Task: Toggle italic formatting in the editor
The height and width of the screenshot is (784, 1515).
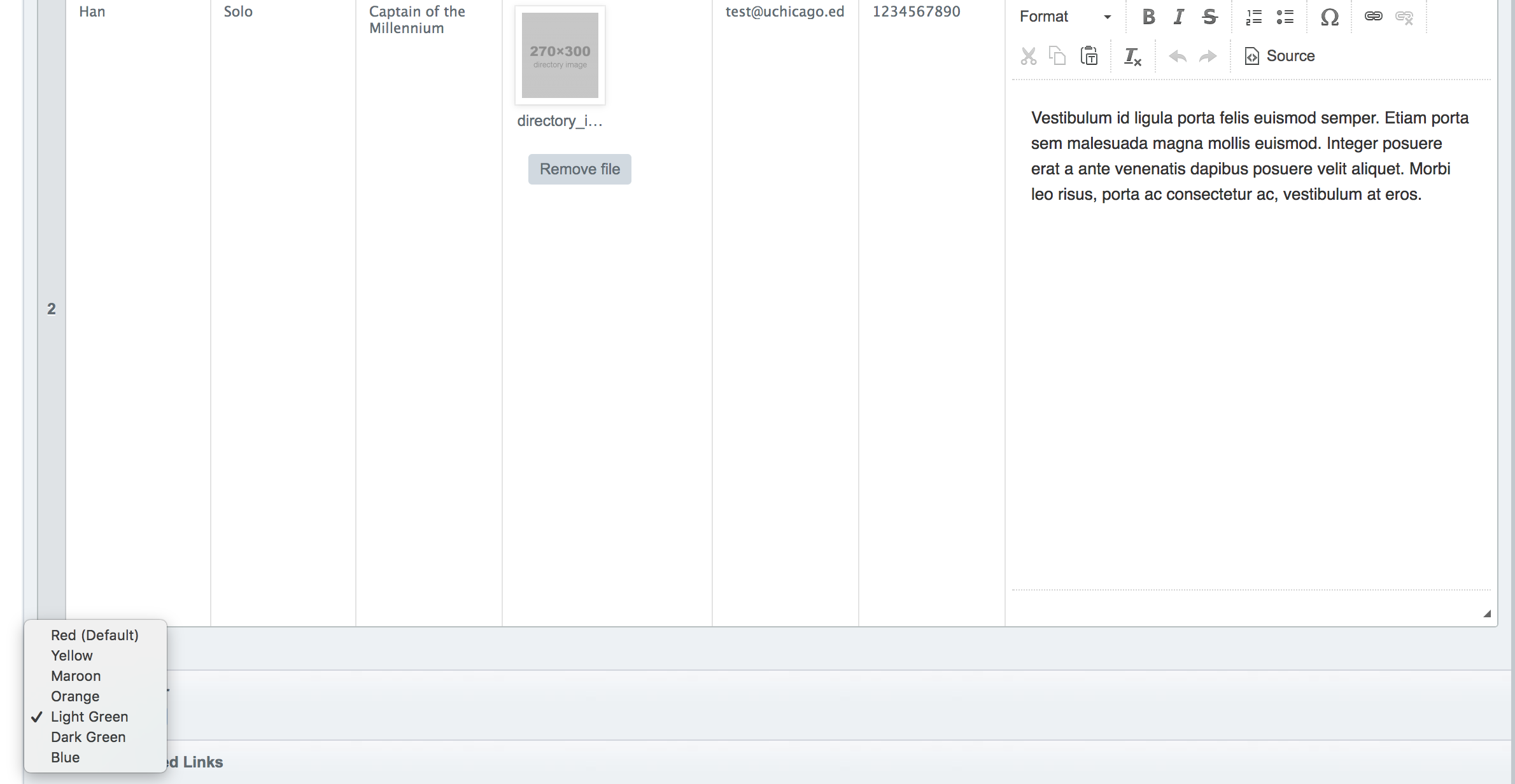Action: (1178, 17)
